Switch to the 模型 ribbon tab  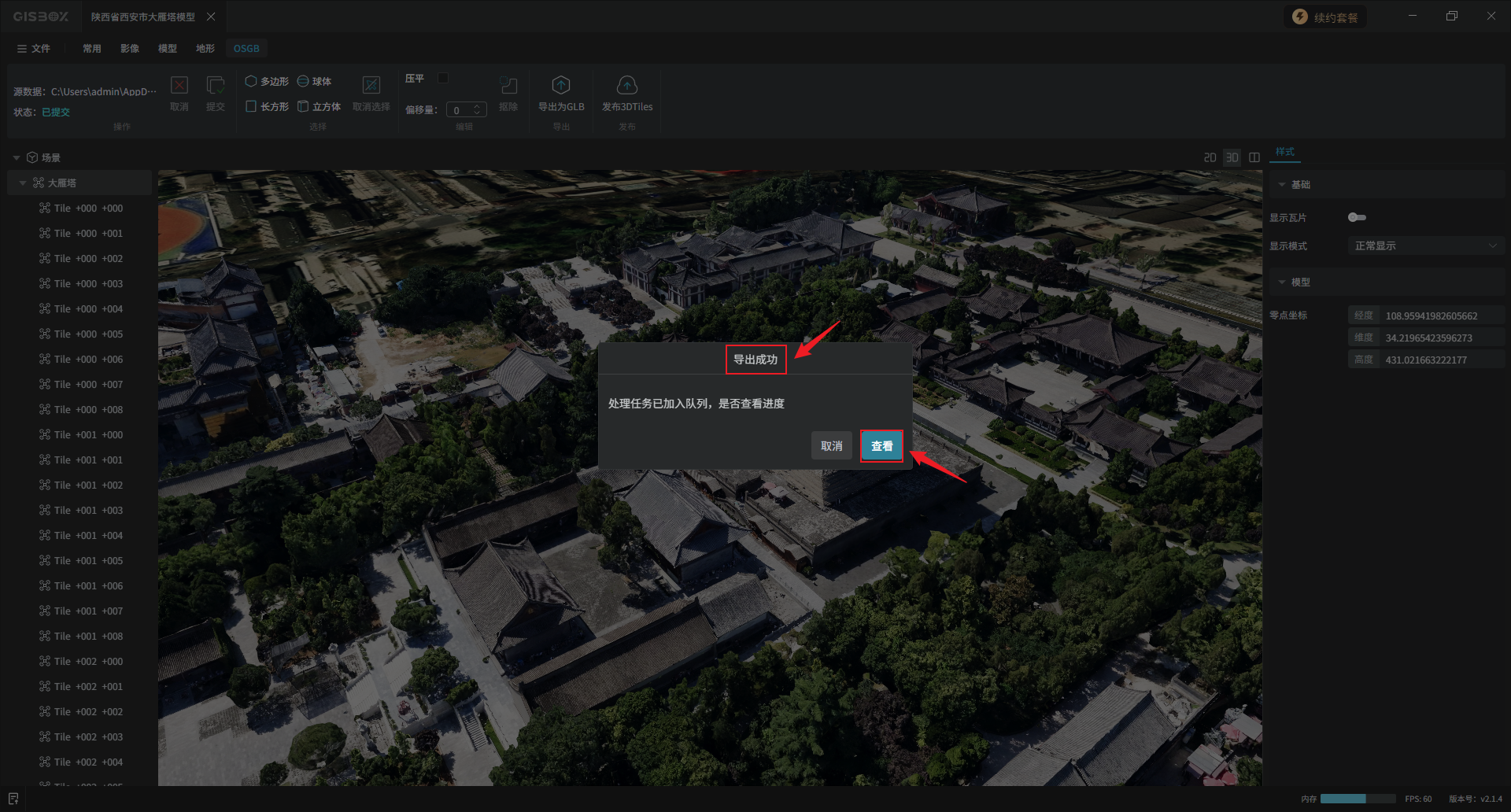click(x=167, y=49)
